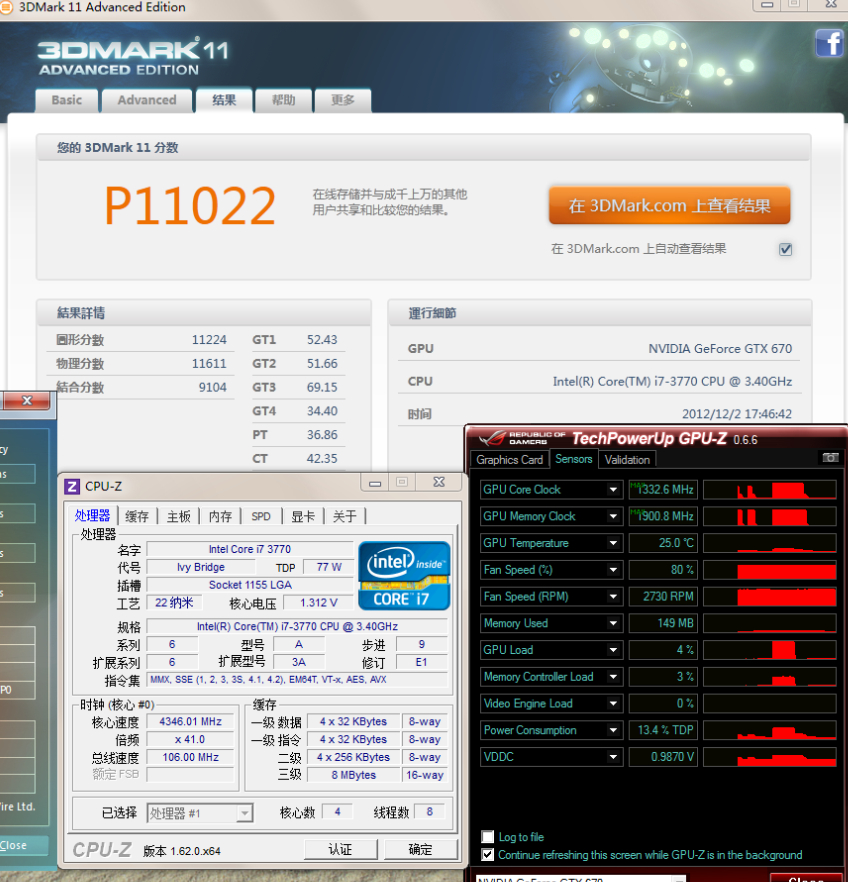Open VDDC sensor dropdown
This screenshot has width=848, height=882.
[x=614, y=757]
